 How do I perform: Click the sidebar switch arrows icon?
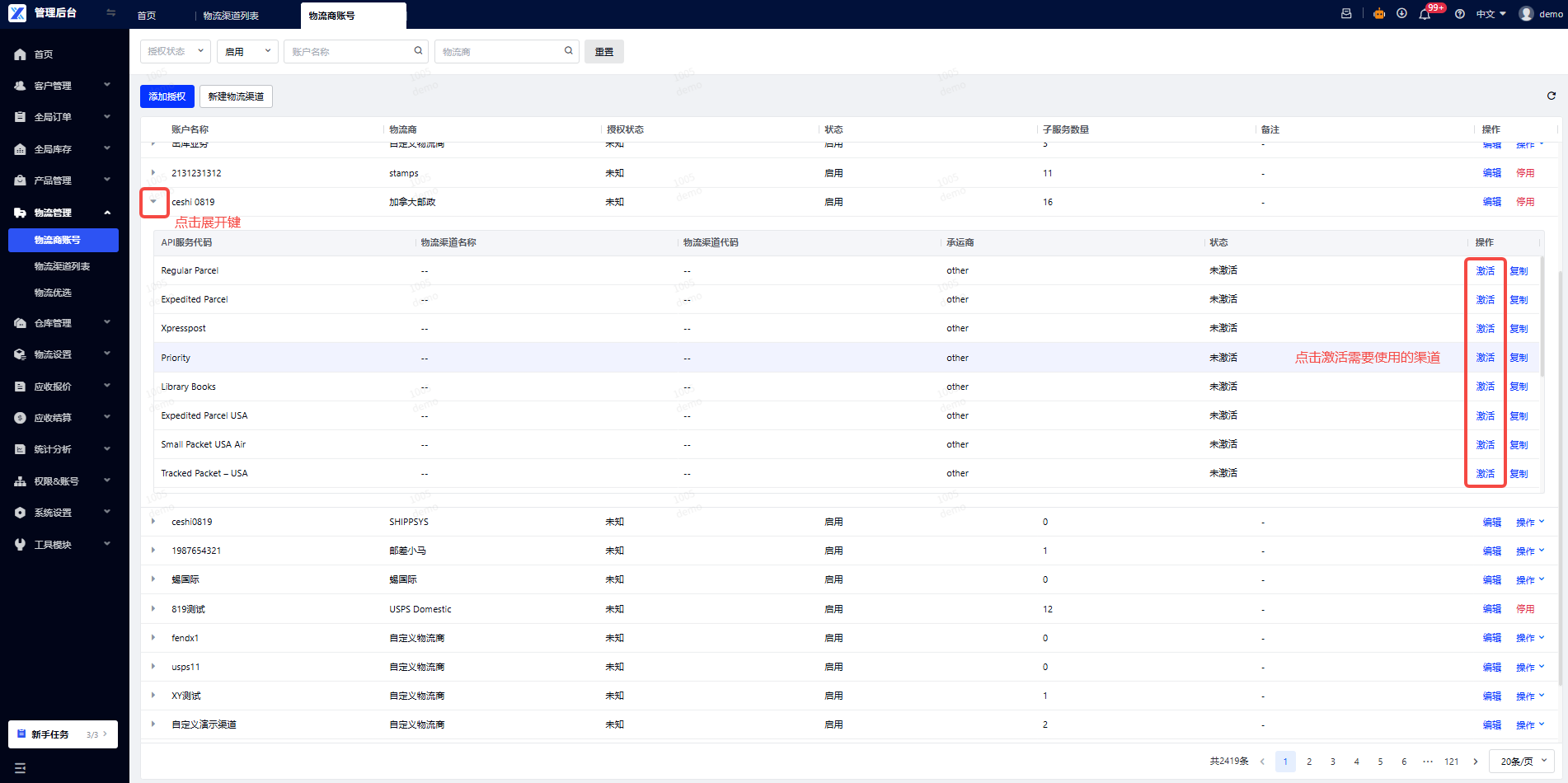pos(111,13)
